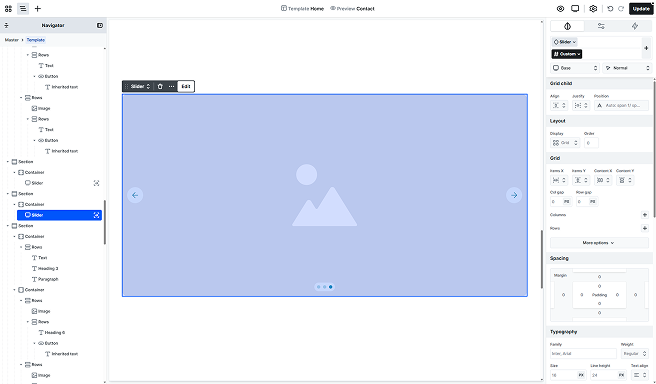Go to previous slide arrow
The width and height of the screenshot is (656, 384).
point(135,195)
